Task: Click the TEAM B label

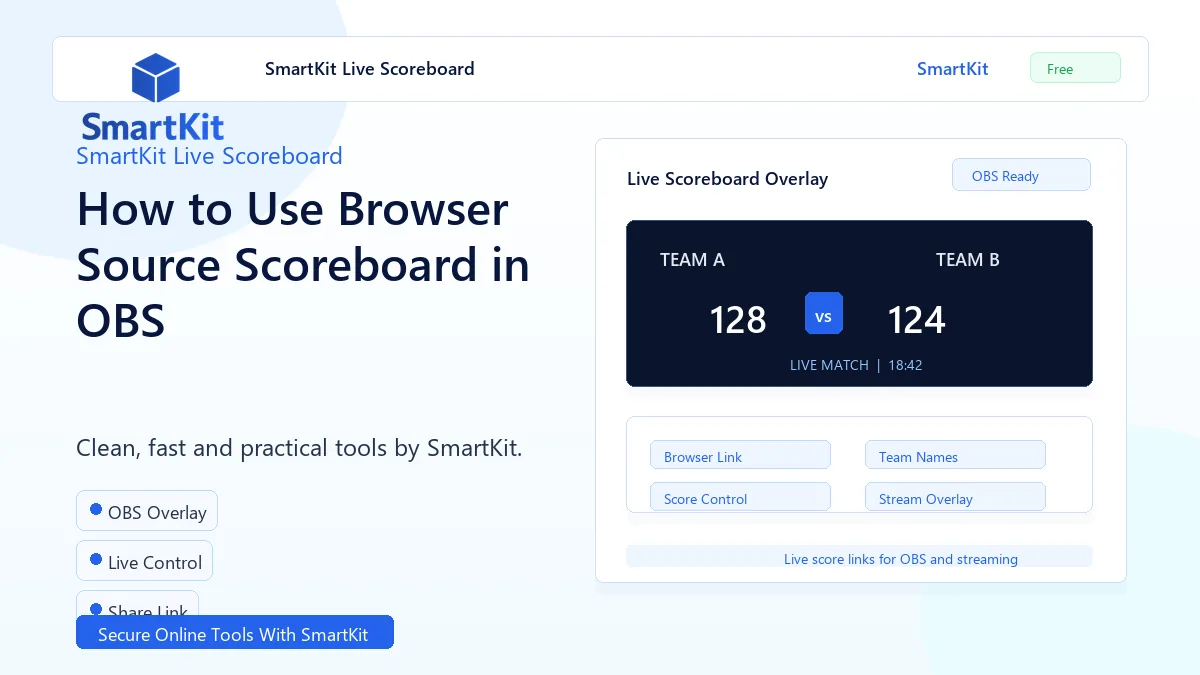Action: tap(967, 260)
